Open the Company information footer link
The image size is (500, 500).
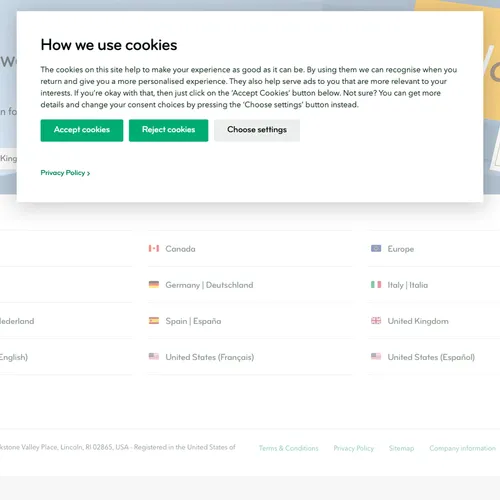[462, 448]
